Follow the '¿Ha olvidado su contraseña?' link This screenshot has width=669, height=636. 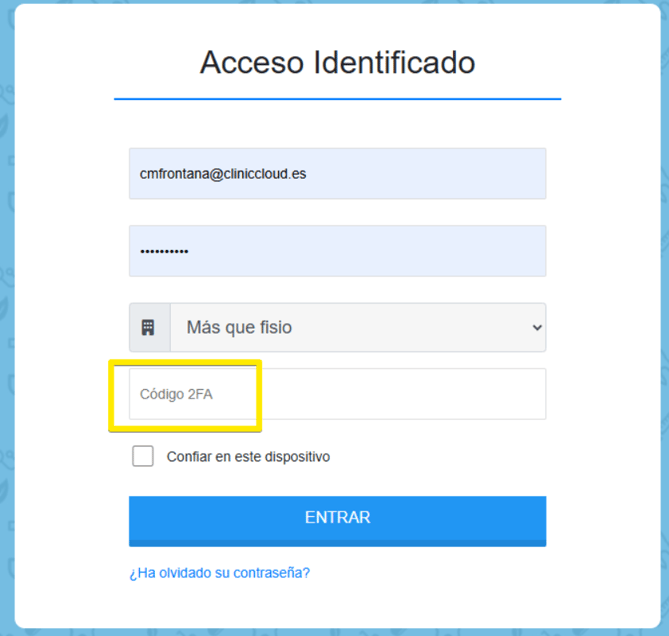tap(220, 572)
